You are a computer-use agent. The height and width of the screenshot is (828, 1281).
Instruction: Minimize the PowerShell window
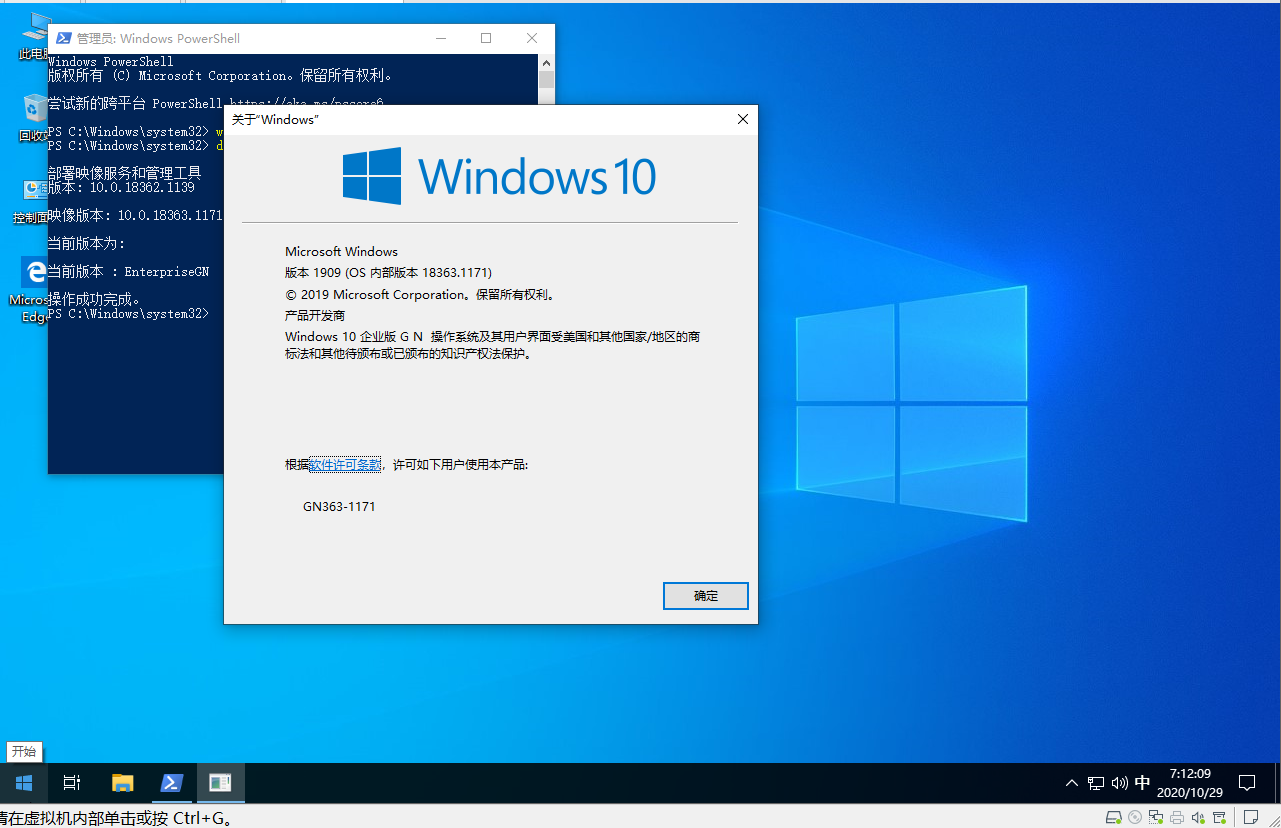point(440,38)
